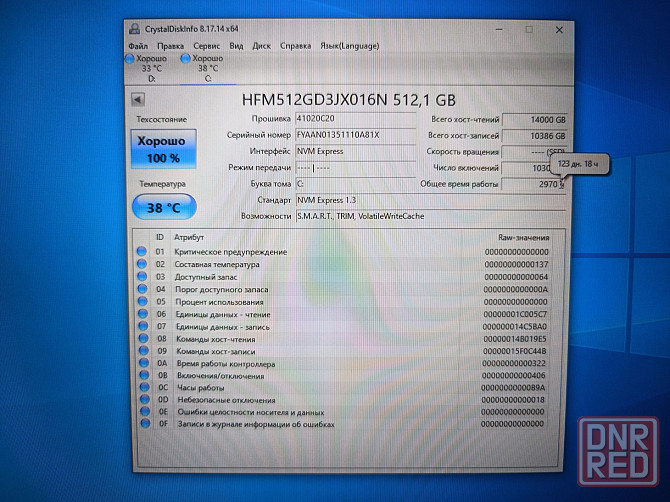Click the 38 °C temperature indicator button
The image size is (670, 502).
[163, 207]
